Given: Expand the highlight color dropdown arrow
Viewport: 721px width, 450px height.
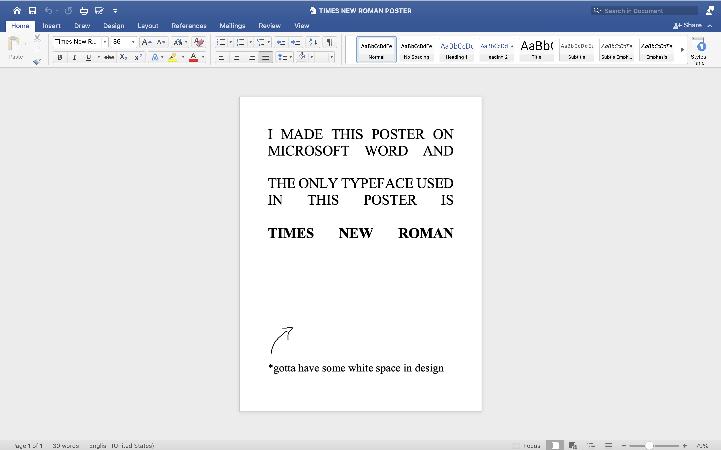Looking at the screenshot, I should [183, 57].
